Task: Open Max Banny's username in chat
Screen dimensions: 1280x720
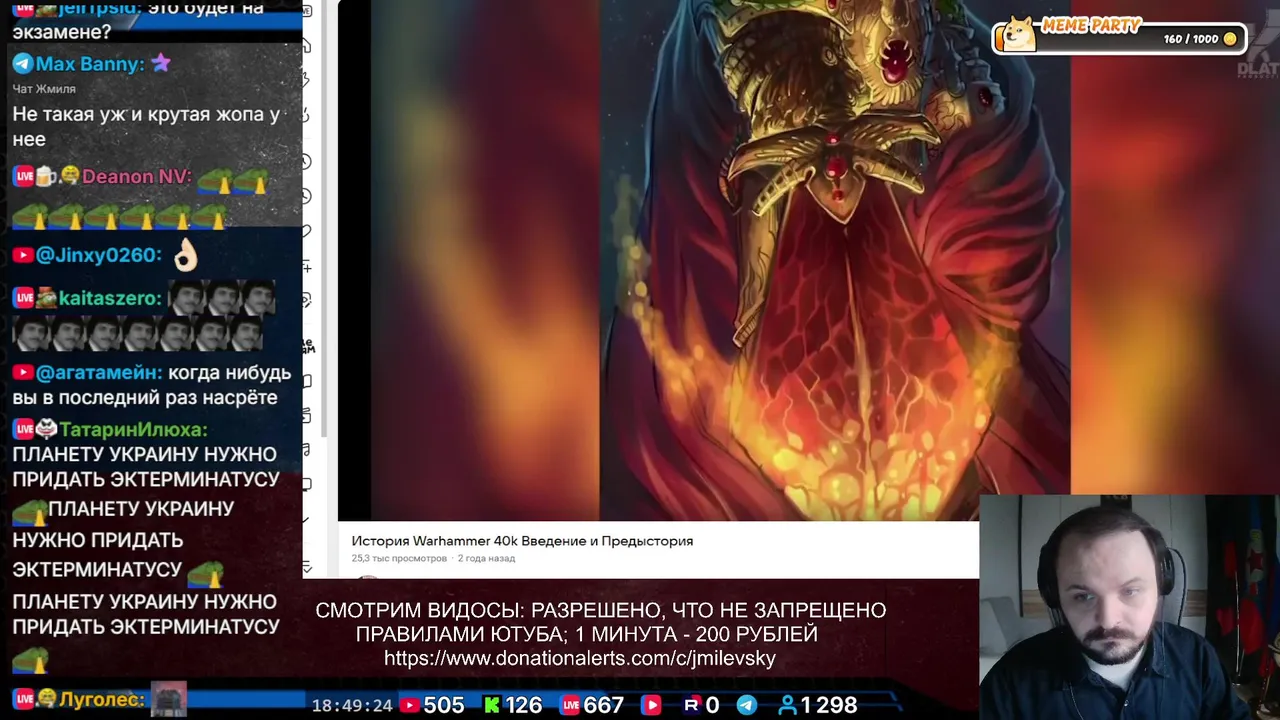Action: tap(90, 64)
